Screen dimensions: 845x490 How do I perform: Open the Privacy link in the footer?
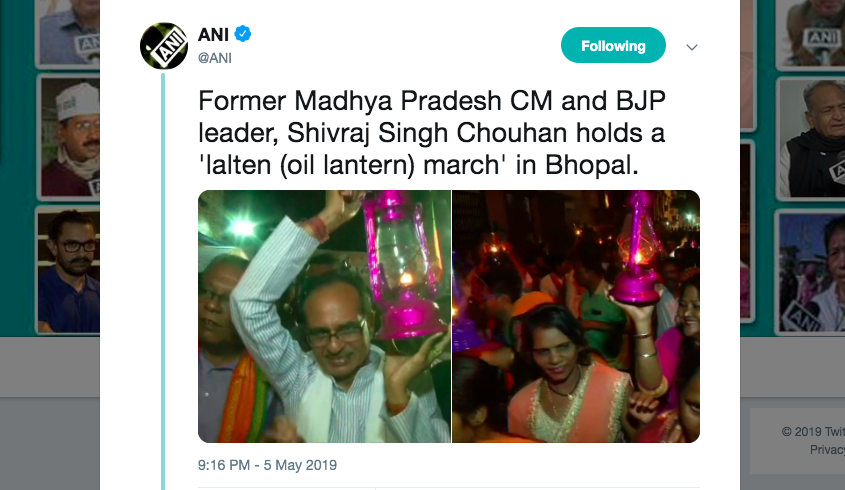(x=827, y=450)
